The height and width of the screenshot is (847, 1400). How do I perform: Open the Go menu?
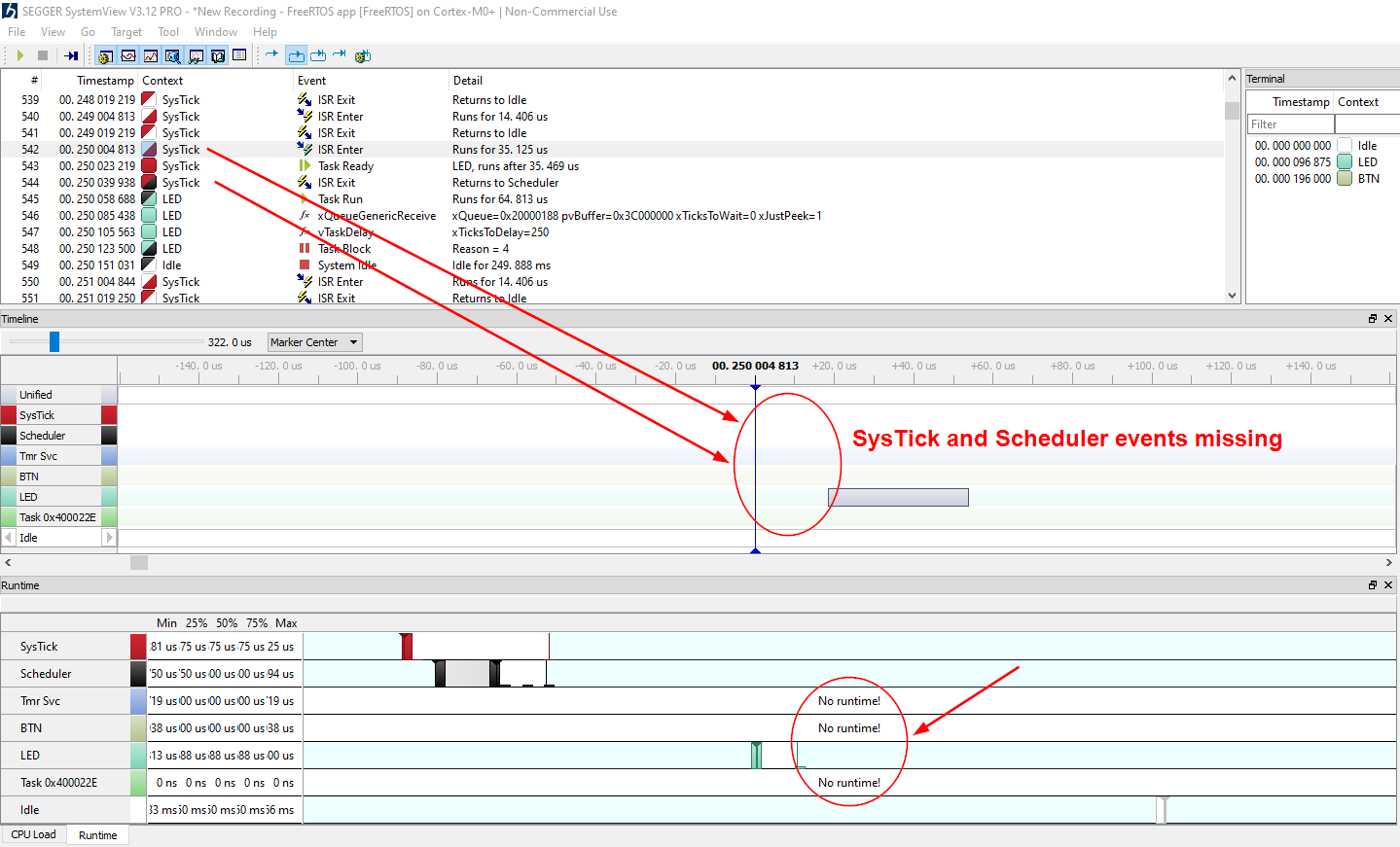coord(89,32)
